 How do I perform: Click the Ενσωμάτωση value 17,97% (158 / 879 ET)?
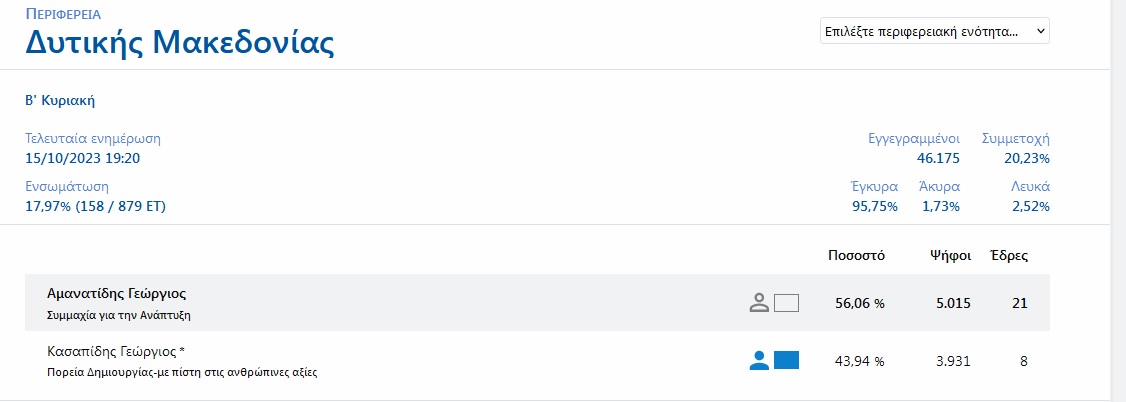[95, 206]
